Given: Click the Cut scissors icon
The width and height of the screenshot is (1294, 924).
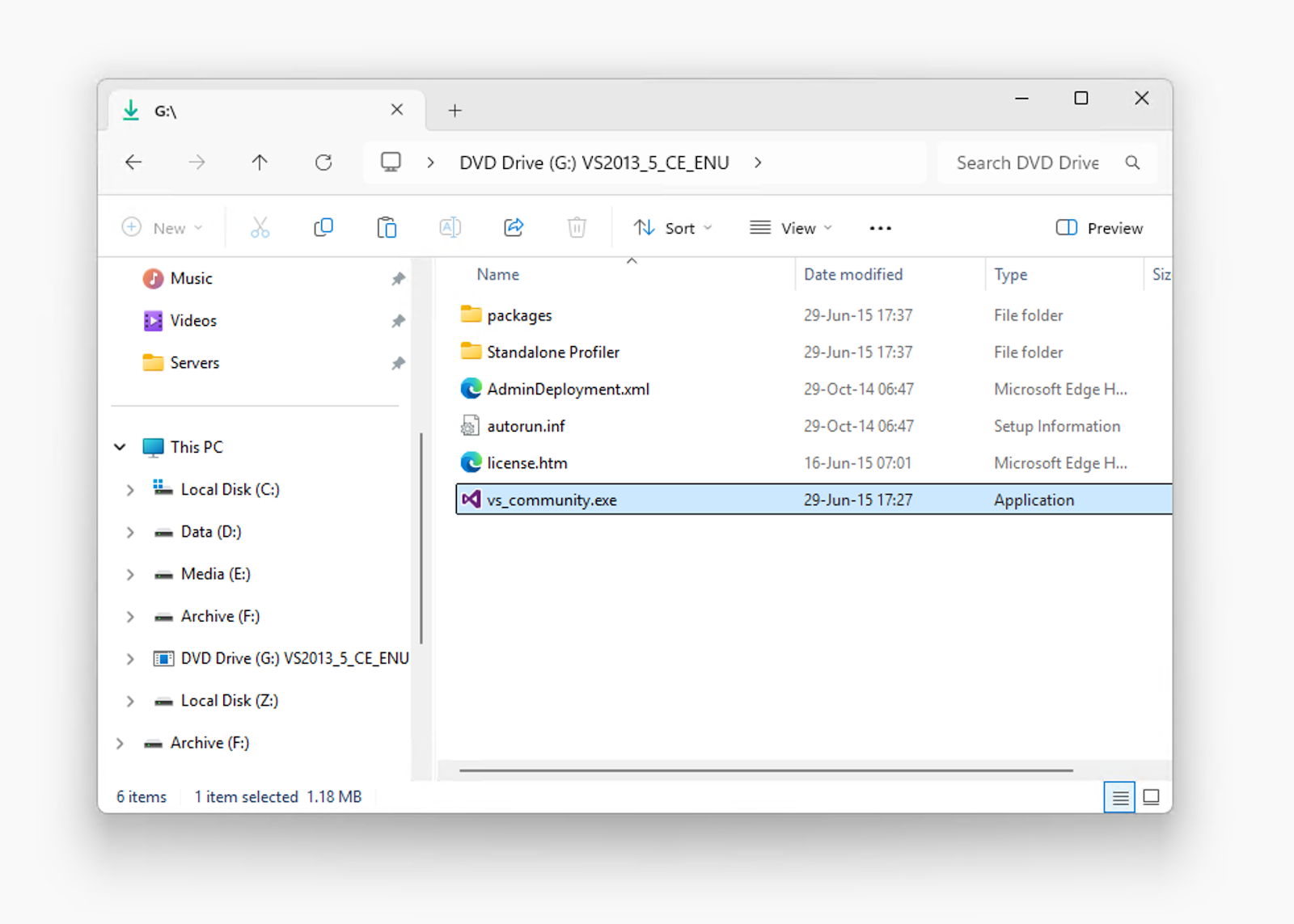Looking at the screenshot, I should pos(260,228).
